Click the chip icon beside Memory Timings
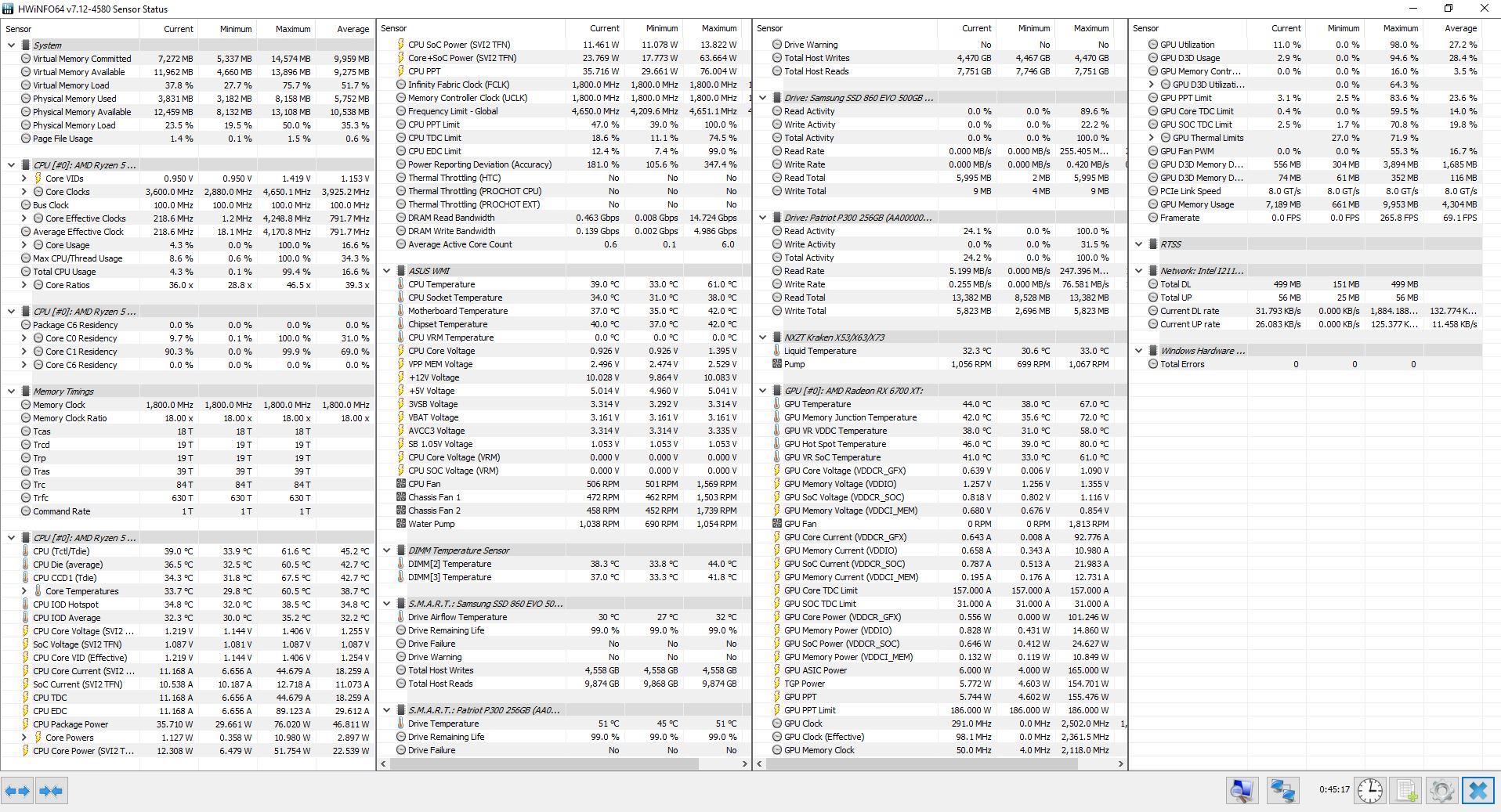 tap(26, 392)
